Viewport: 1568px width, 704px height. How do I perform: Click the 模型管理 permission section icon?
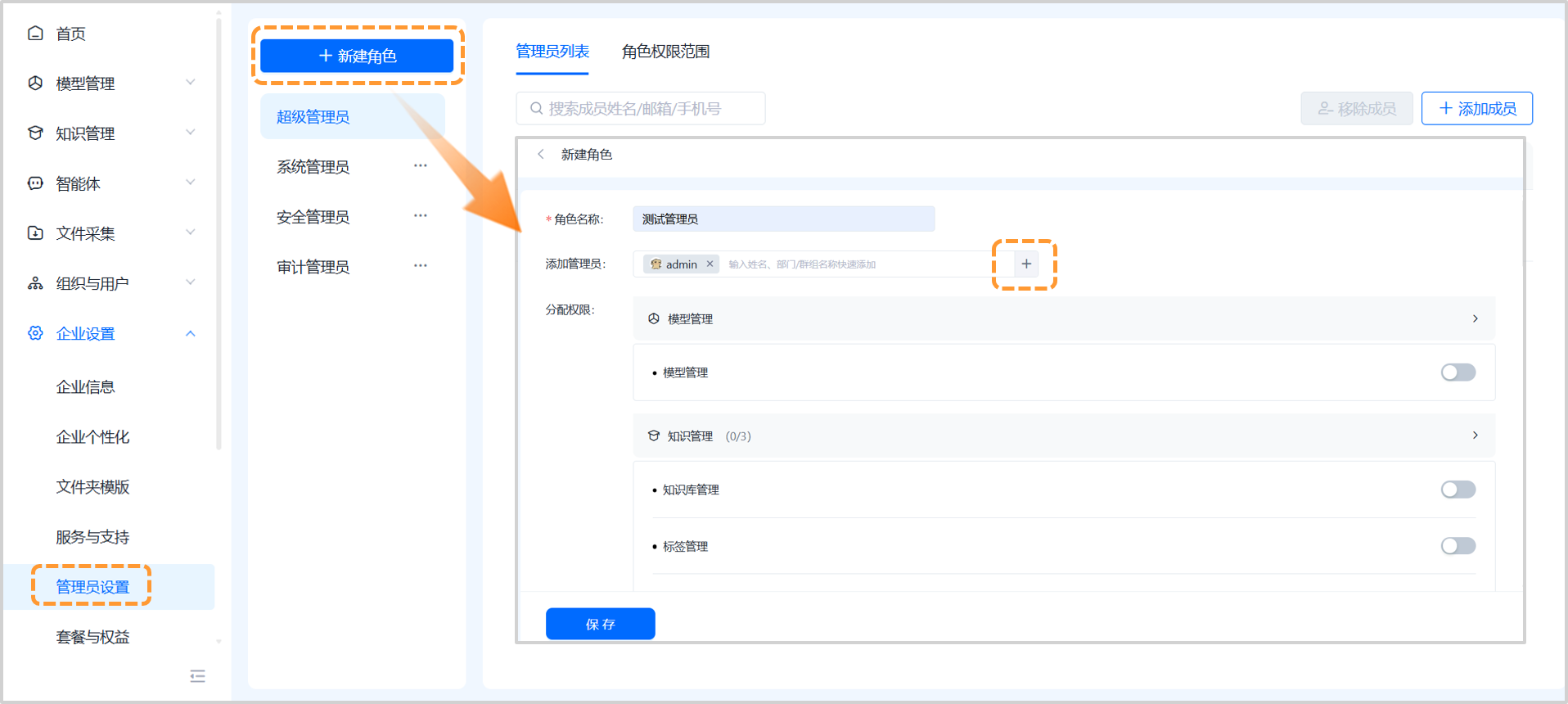[653, 318]
